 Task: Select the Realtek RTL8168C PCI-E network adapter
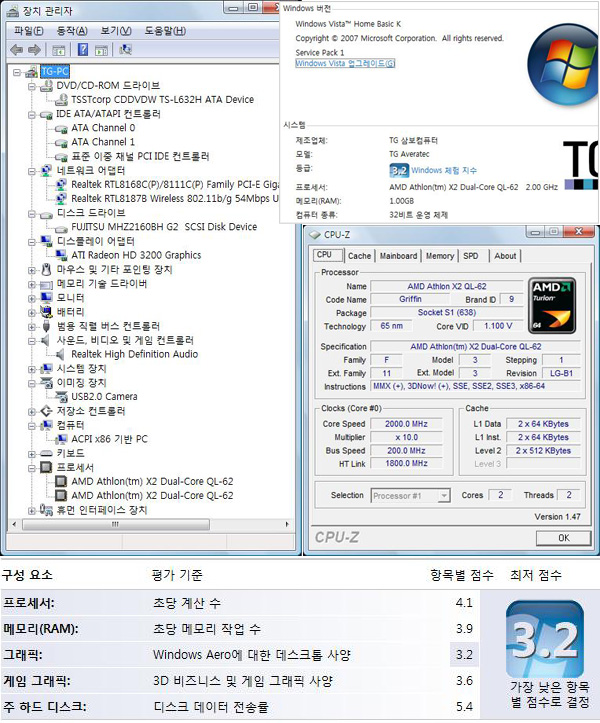[x=175, y=184]
